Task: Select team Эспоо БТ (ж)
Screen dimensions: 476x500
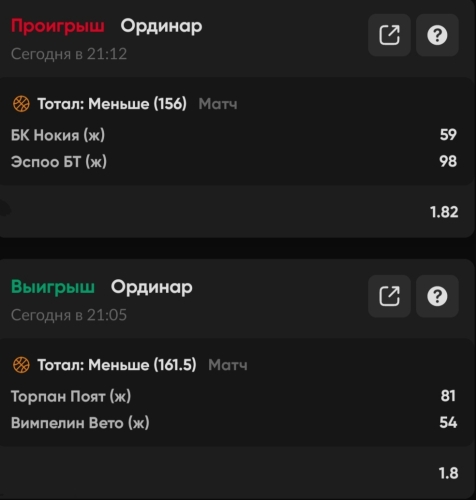Action: 59,162
